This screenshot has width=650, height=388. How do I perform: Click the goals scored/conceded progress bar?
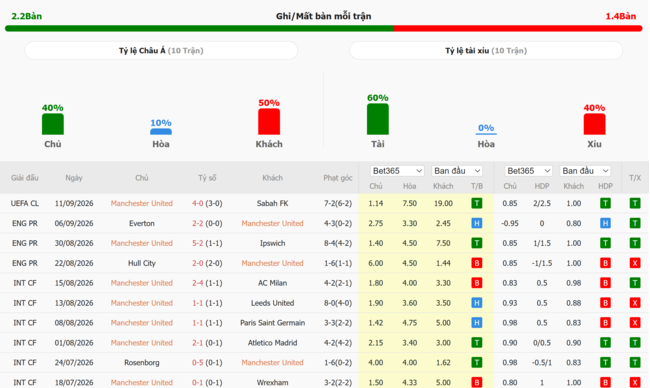click(324, 29)
